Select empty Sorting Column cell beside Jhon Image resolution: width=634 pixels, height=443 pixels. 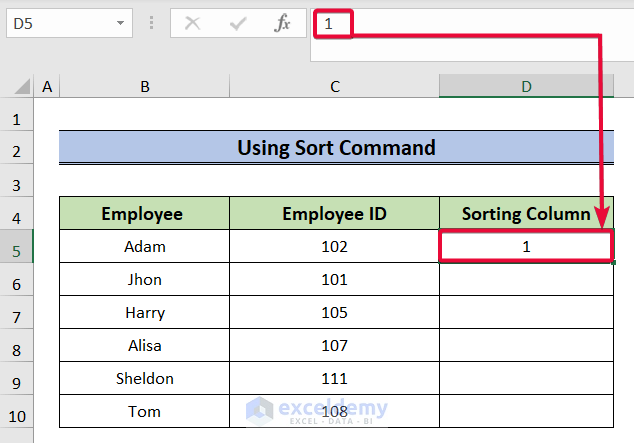pos(526,279)
